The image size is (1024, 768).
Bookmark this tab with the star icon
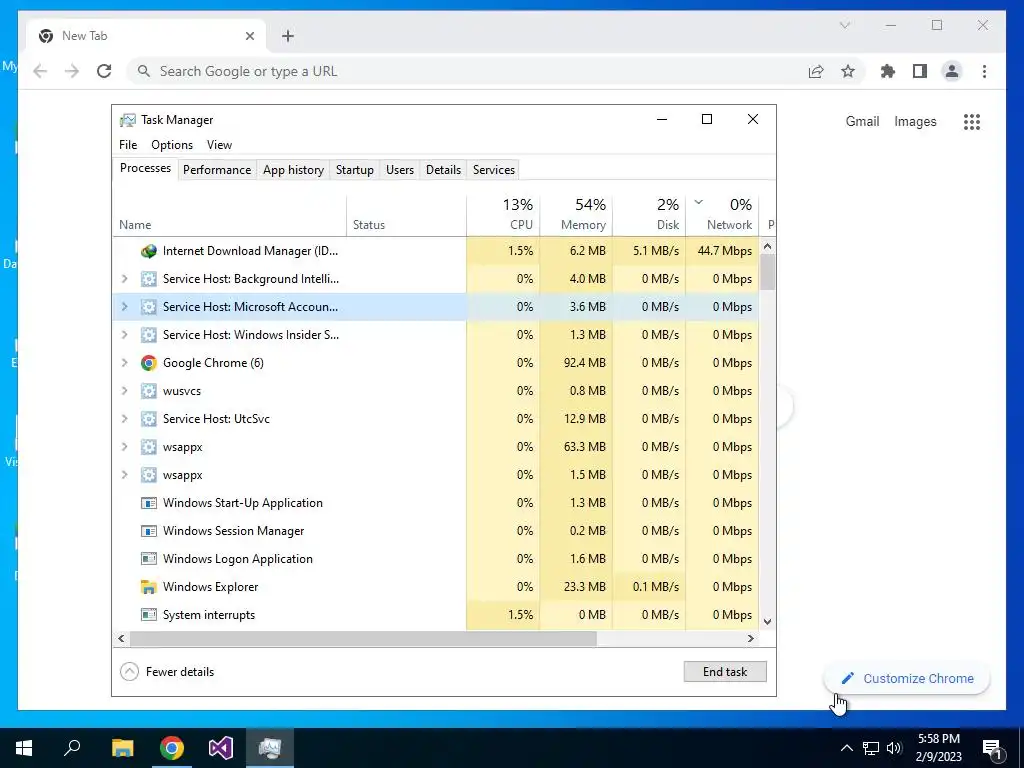coord(848,71)
